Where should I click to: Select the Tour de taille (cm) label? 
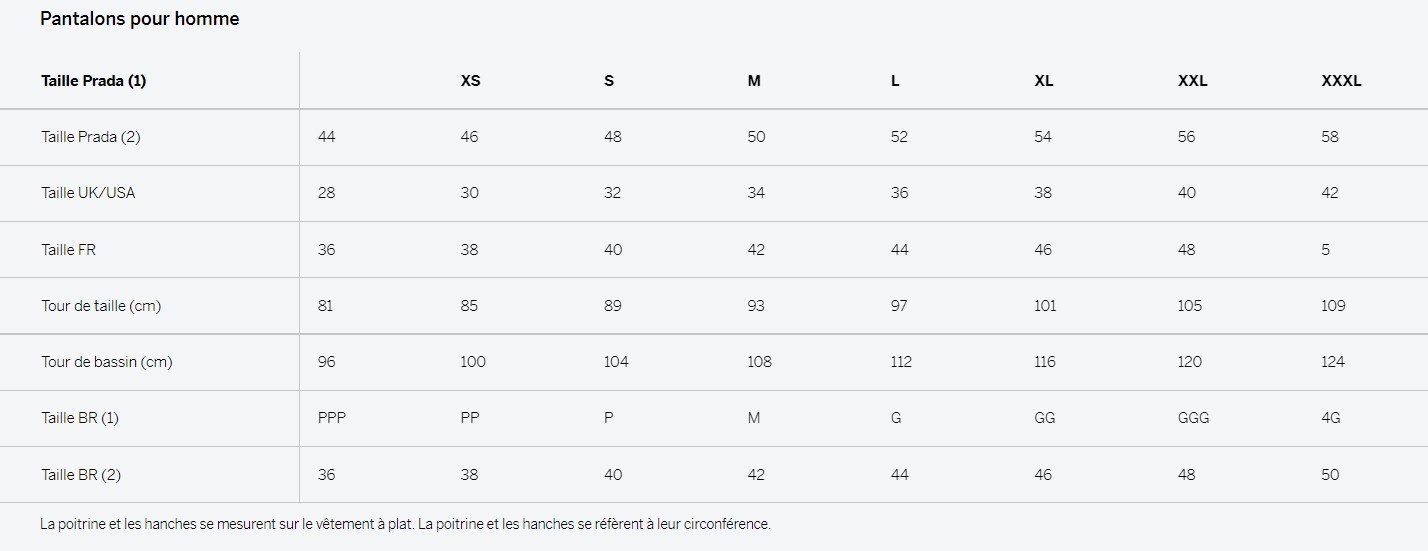101,306
